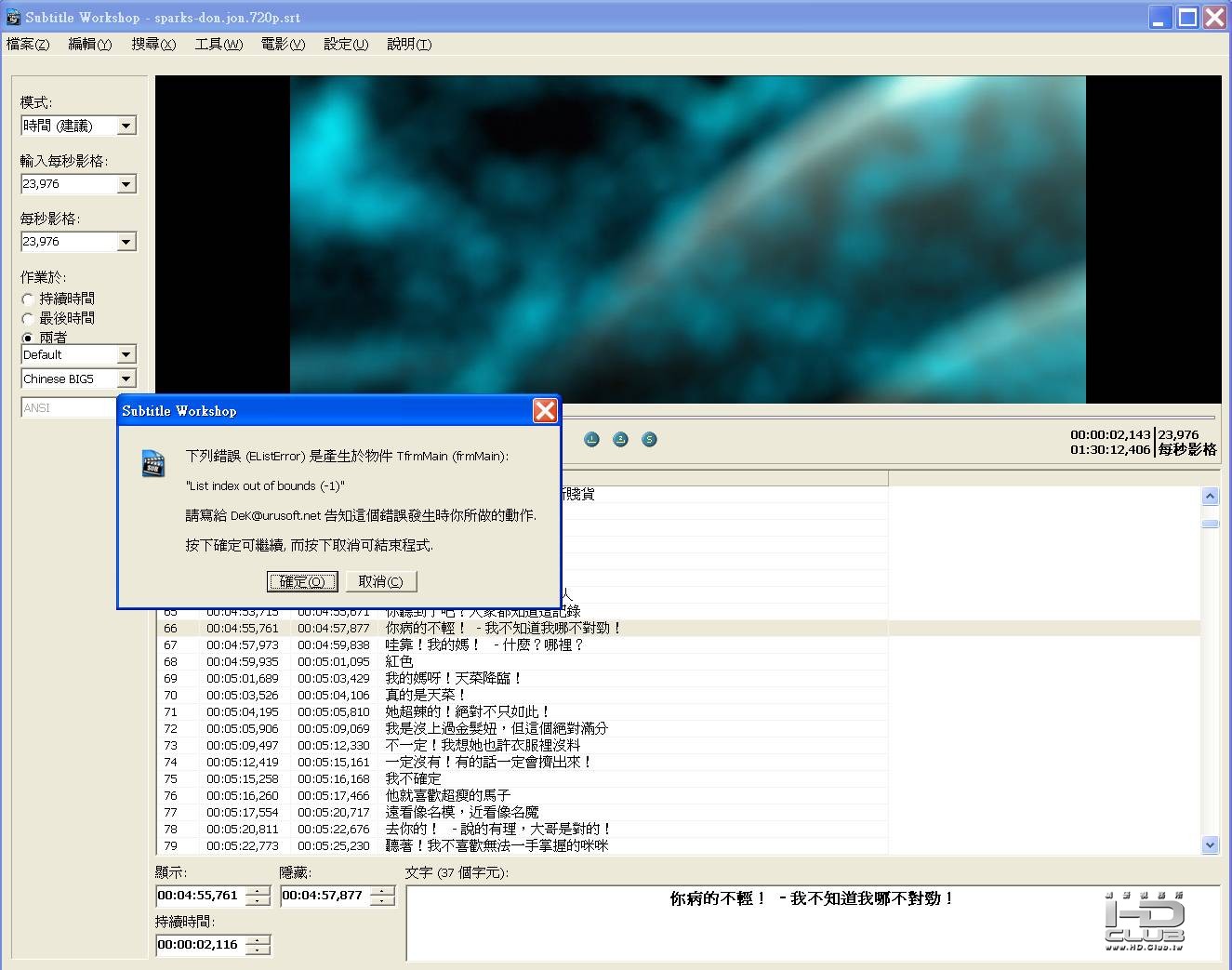Click the "List index out of bounds (-1)" message

point(265,485)
